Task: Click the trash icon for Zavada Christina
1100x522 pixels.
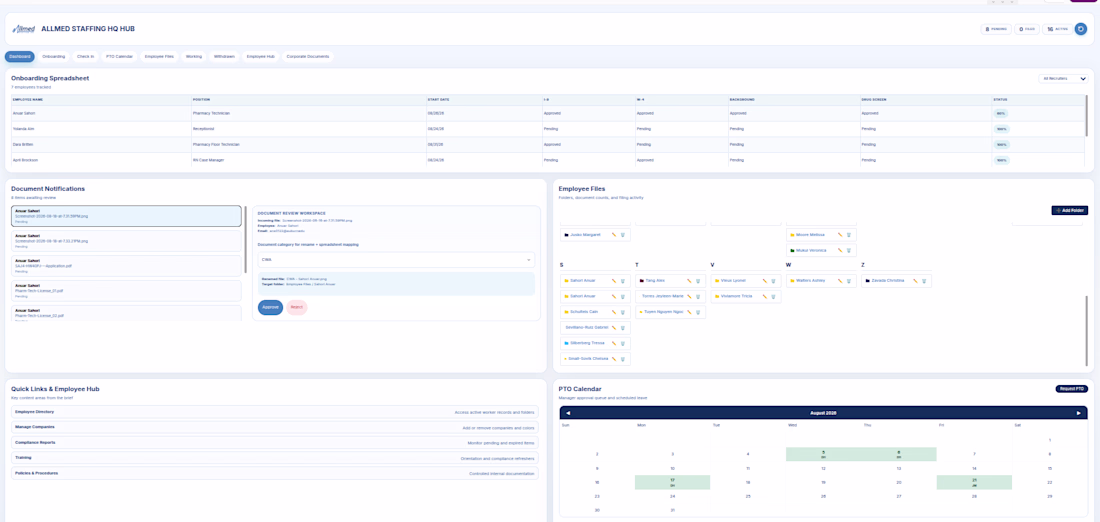Action: (924, 281)
